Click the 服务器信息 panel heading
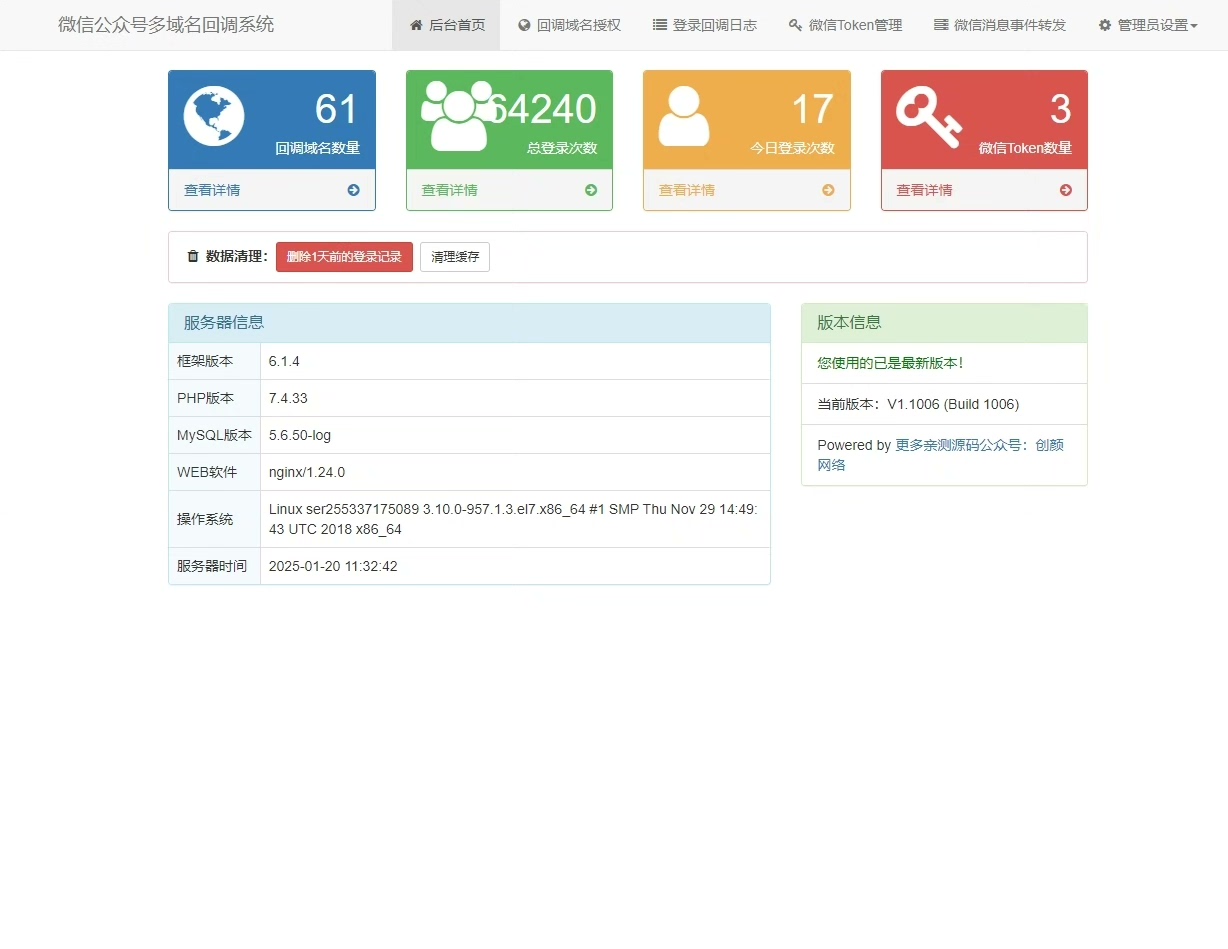 (470, 323)
